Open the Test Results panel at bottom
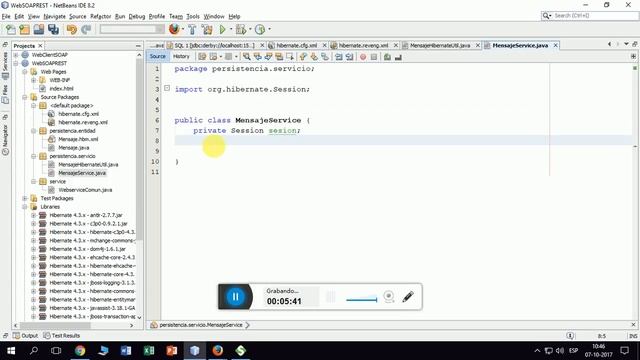Screen dimensions: 640x360 (x=61, y=336)
